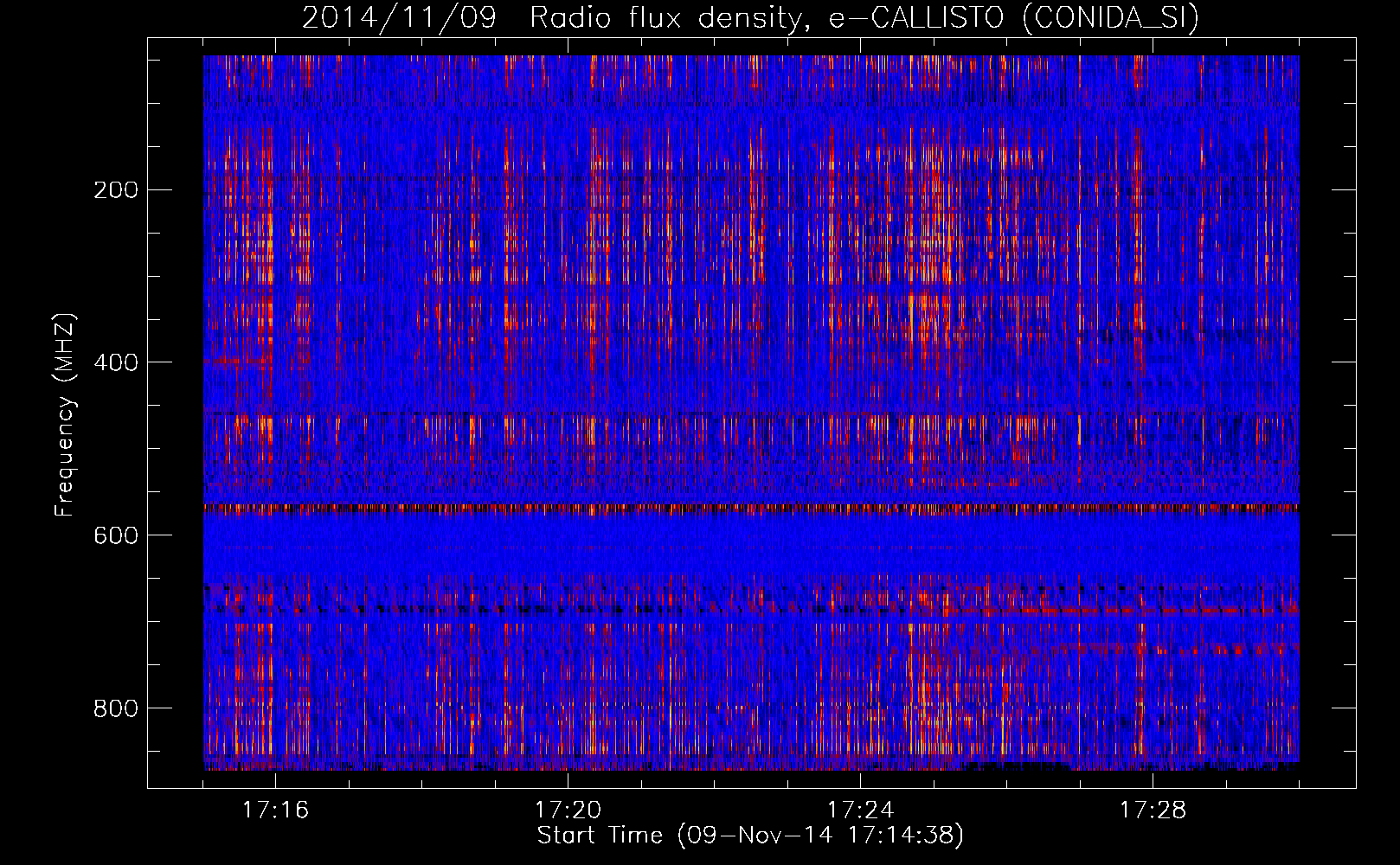Click the 17:16 time tick label
The image size is (1400, 865).
275,810
